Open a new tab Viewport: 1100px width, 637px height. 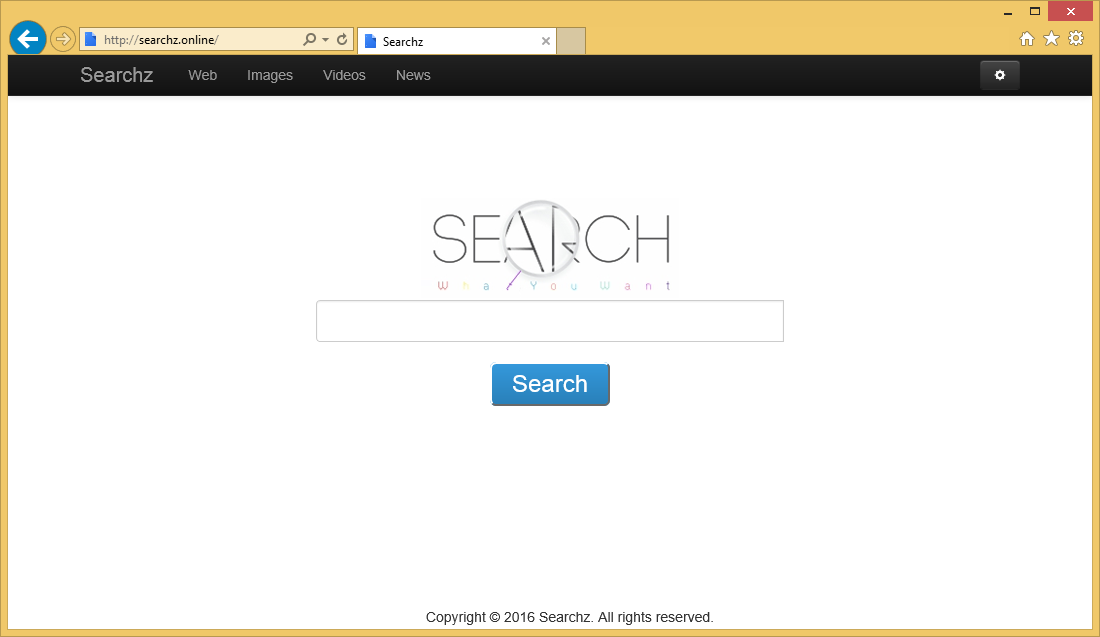pyautogui.click(x=570, y=41)
